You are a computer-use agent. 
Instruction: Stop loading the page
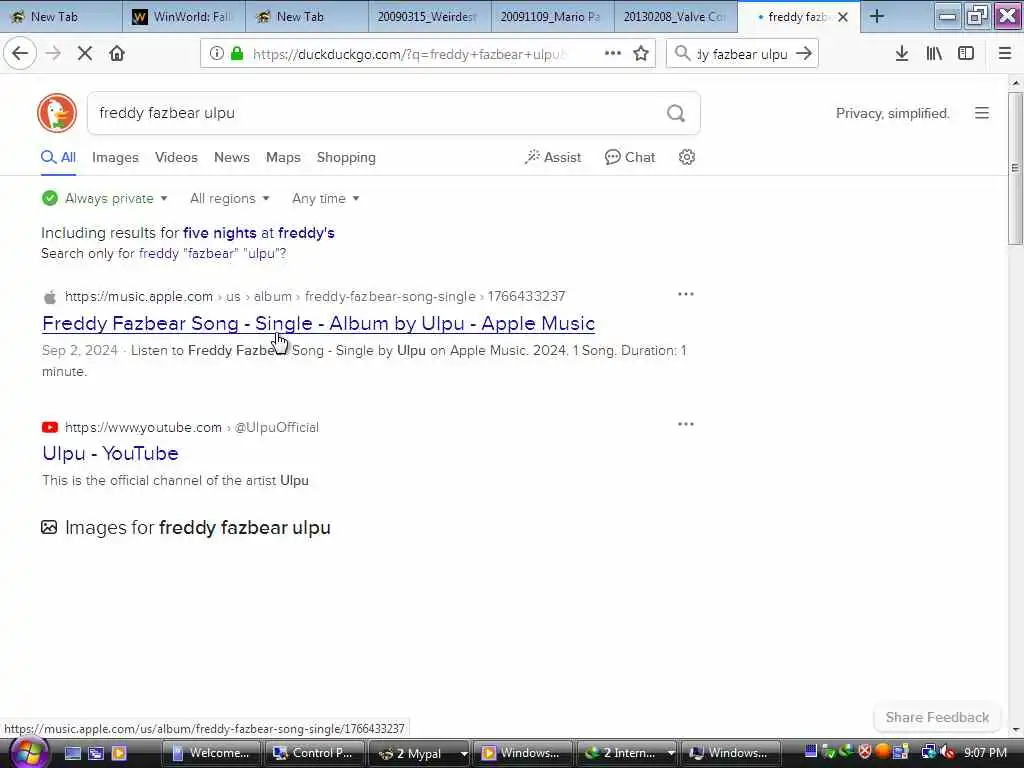85,54
